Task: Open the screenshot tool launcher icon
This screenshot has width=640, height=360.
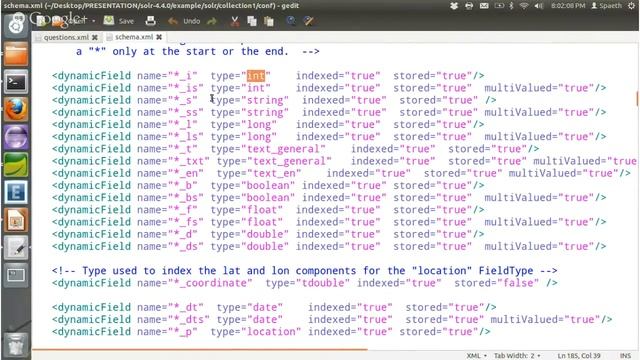Action: tap(16, 276)
